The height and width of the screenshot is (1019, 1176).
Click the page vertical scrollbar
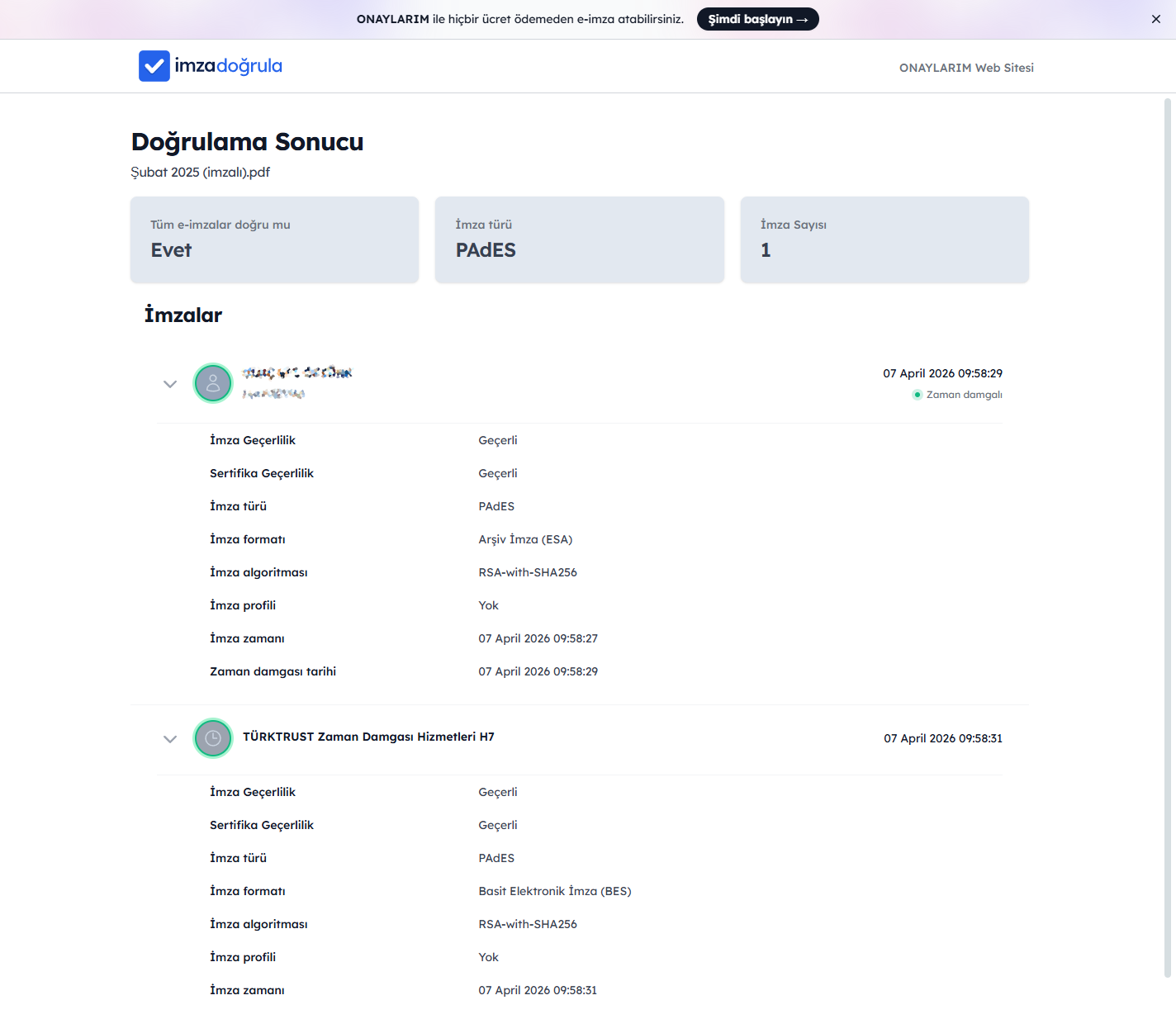1167,537
